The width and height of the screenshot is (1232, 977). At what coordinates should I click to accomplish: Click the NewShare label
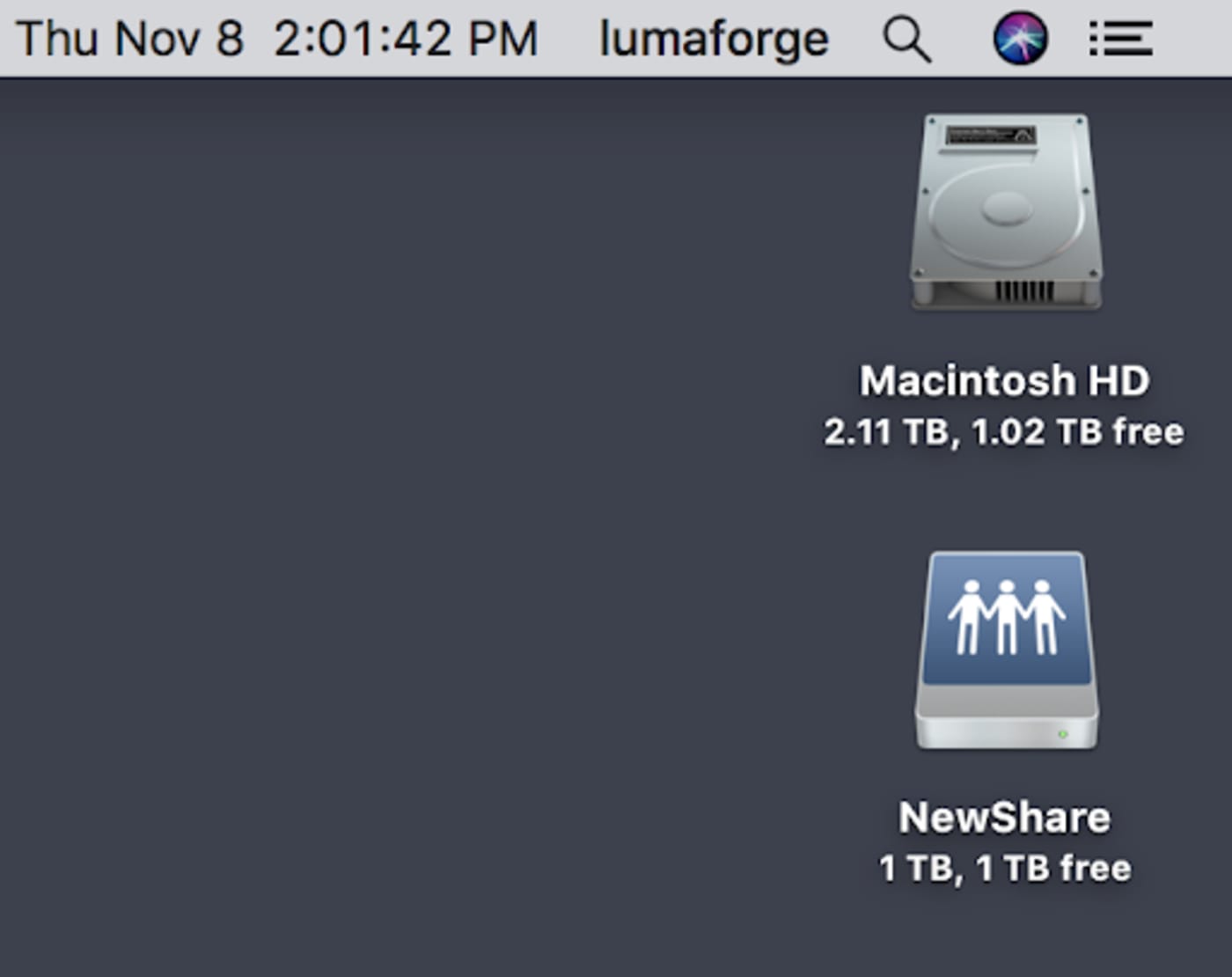click(x=1005, y=818)
